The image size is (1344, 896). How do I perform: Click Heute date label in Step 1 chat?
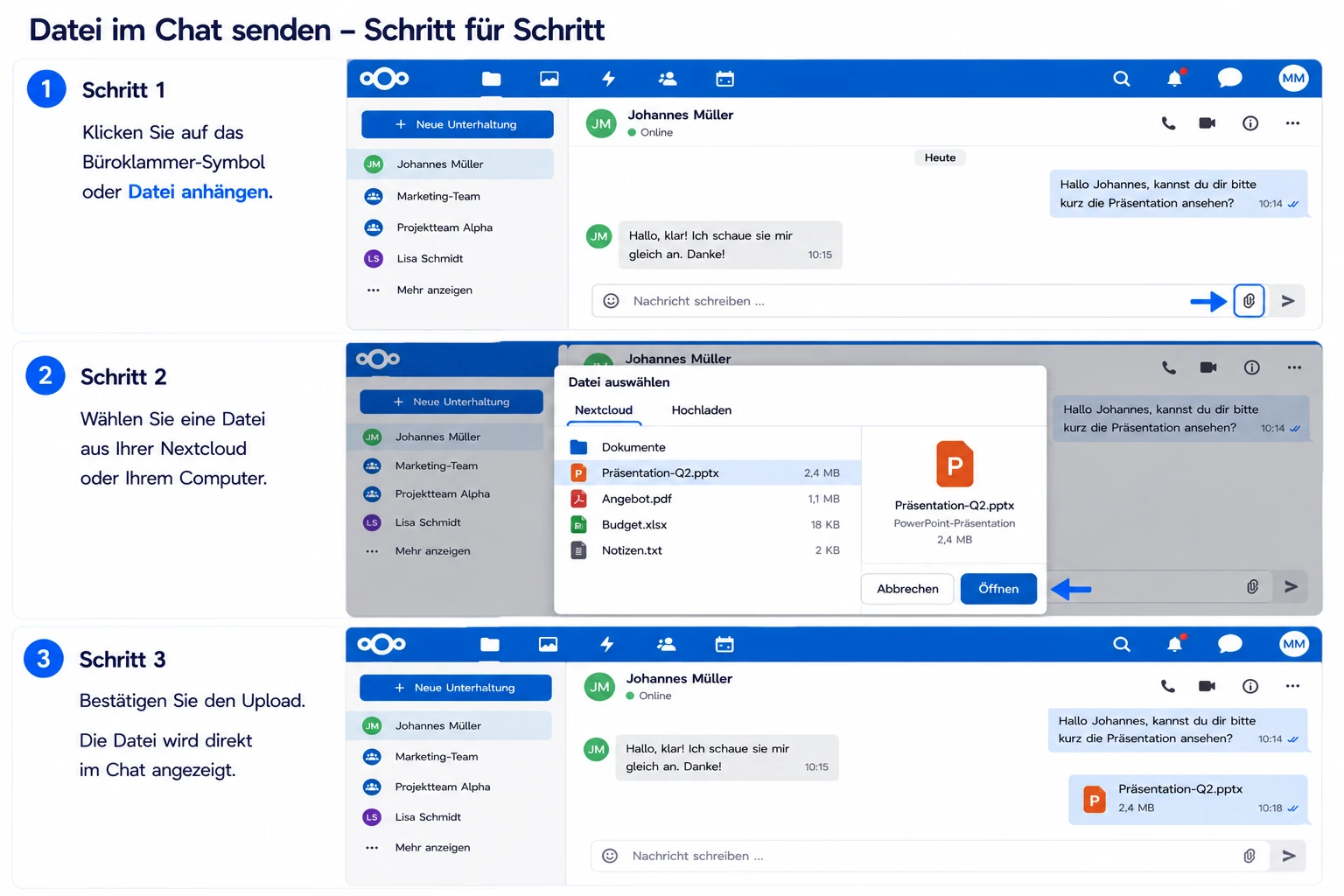click(x=940, y=157)
